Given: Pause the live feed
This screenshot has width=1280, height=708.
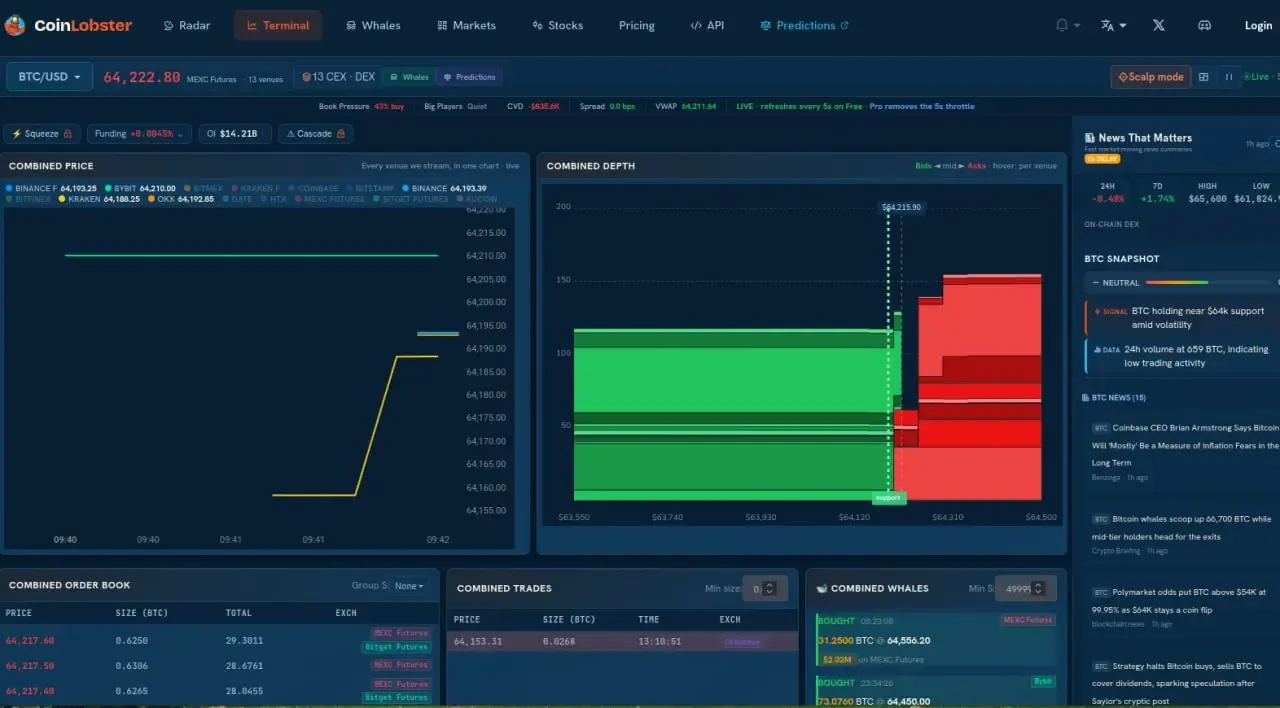Looking at the screenshot, I should pos(1229,77).
